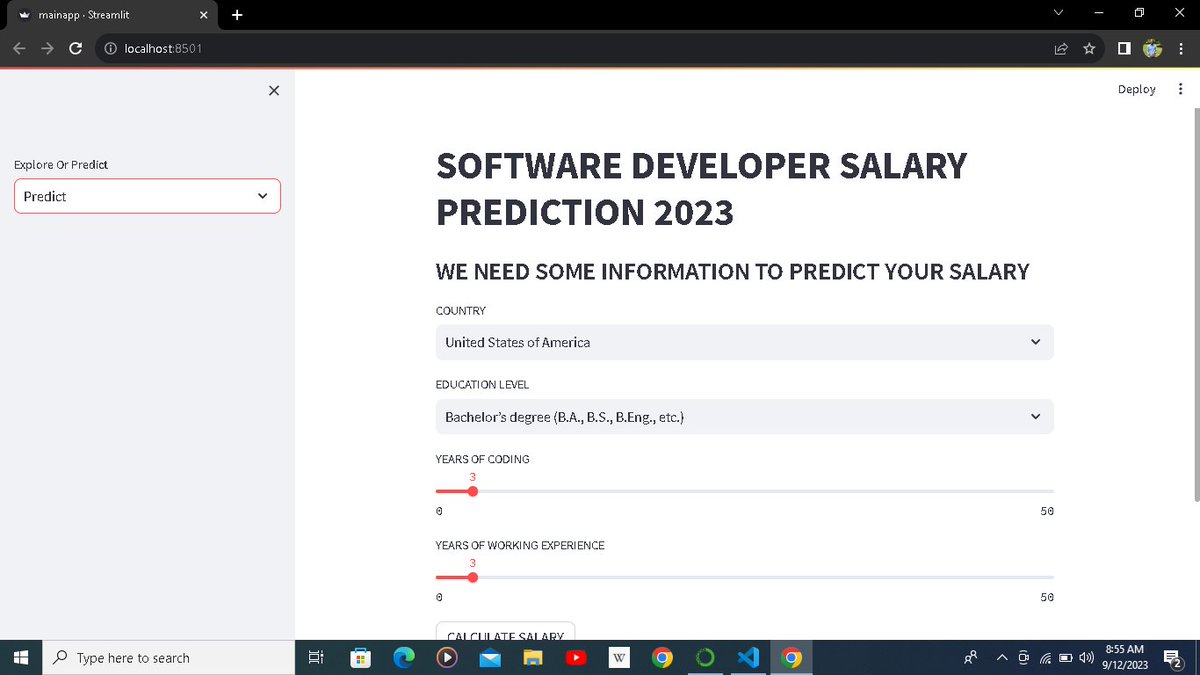Open battery status tray icon

[x=1066, y=657]
